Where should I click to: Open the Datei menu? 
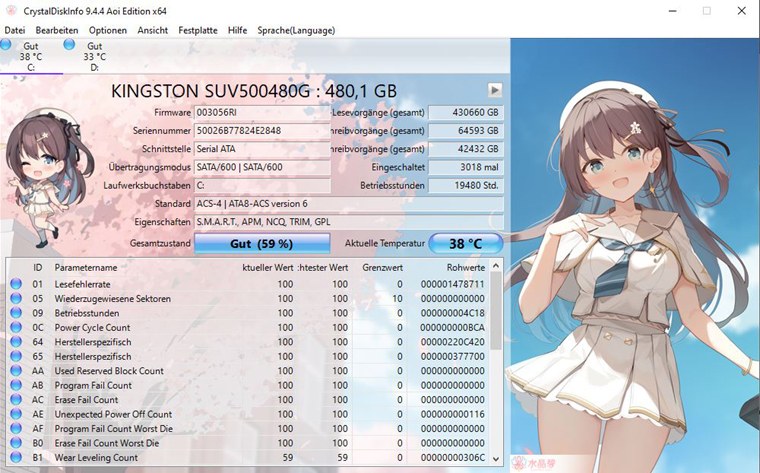click(15, 30)
